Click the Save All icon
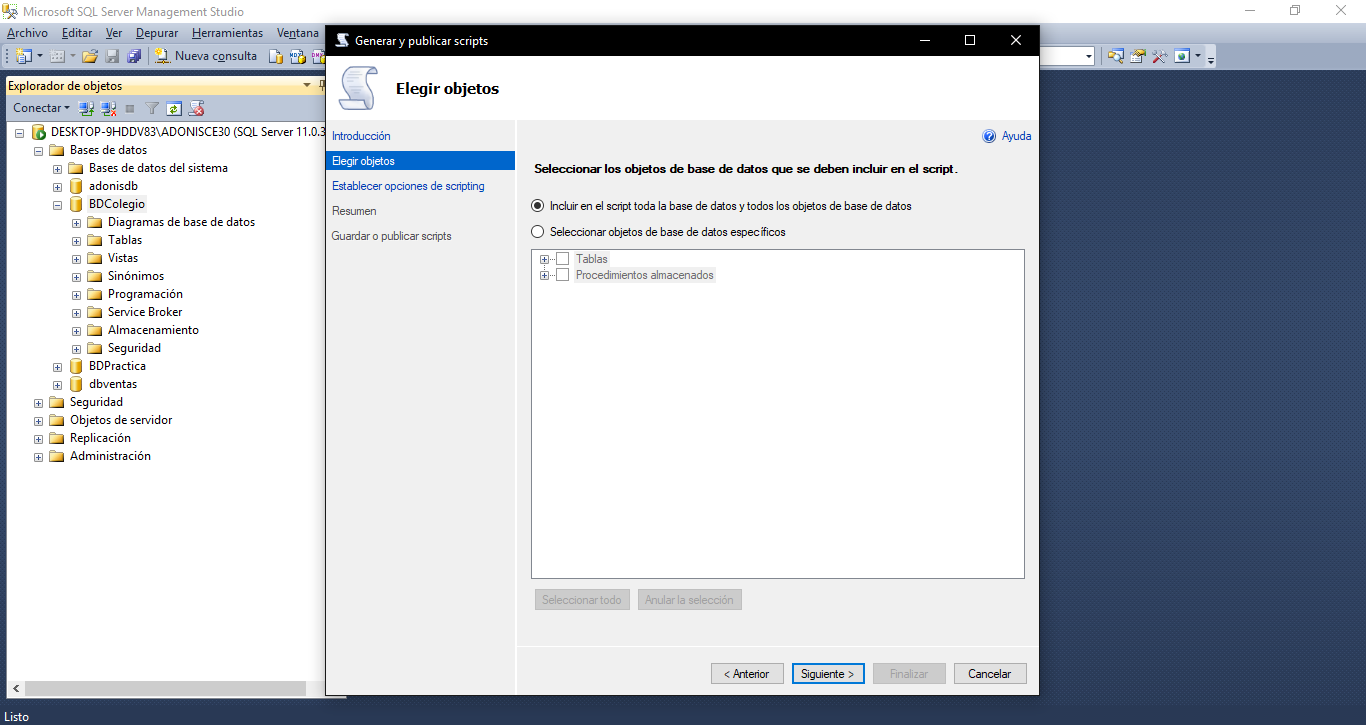 tap(134, 56)
